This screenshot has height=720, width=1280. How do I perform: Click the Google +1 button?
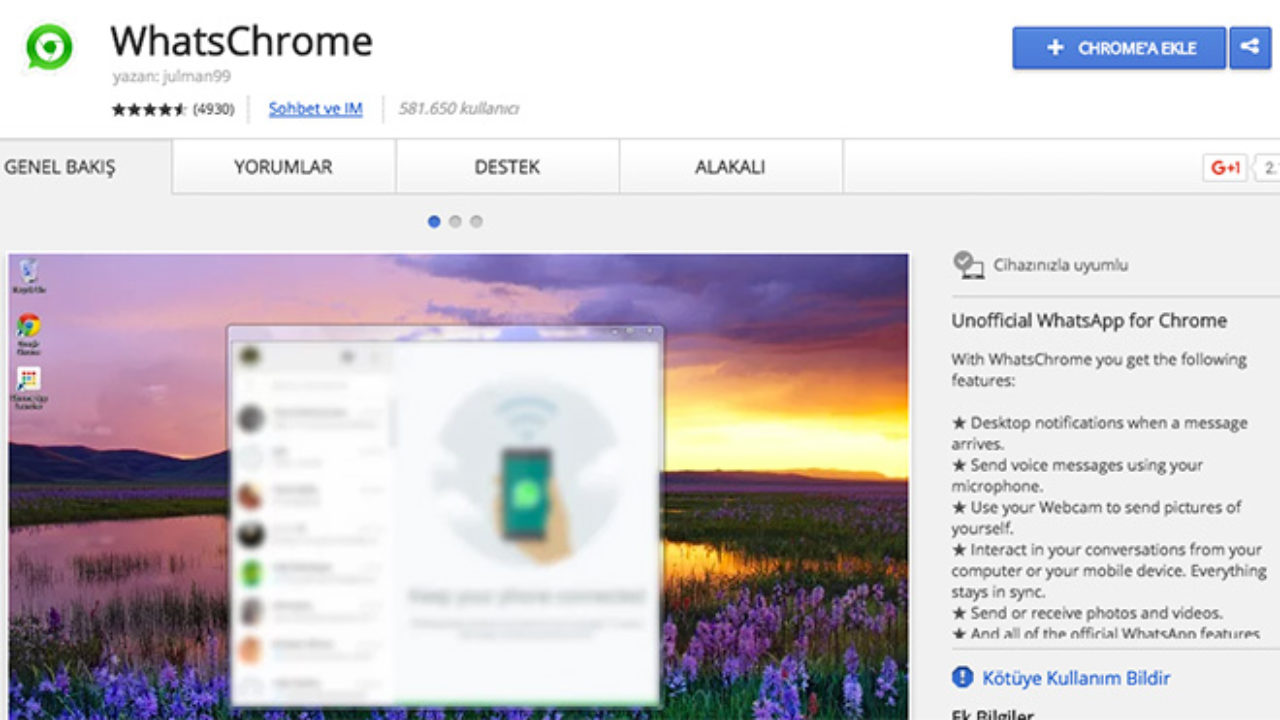1225,168
